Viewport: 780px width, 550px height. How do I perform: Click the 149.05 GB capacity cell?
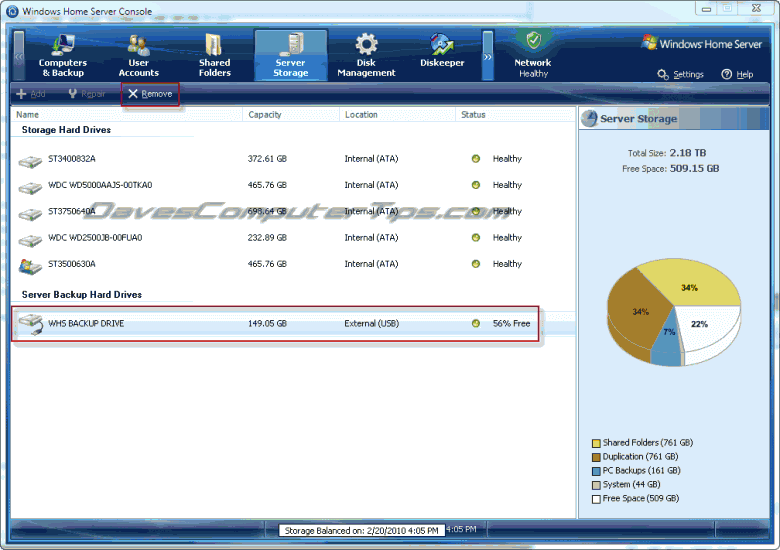pos(267,324)
